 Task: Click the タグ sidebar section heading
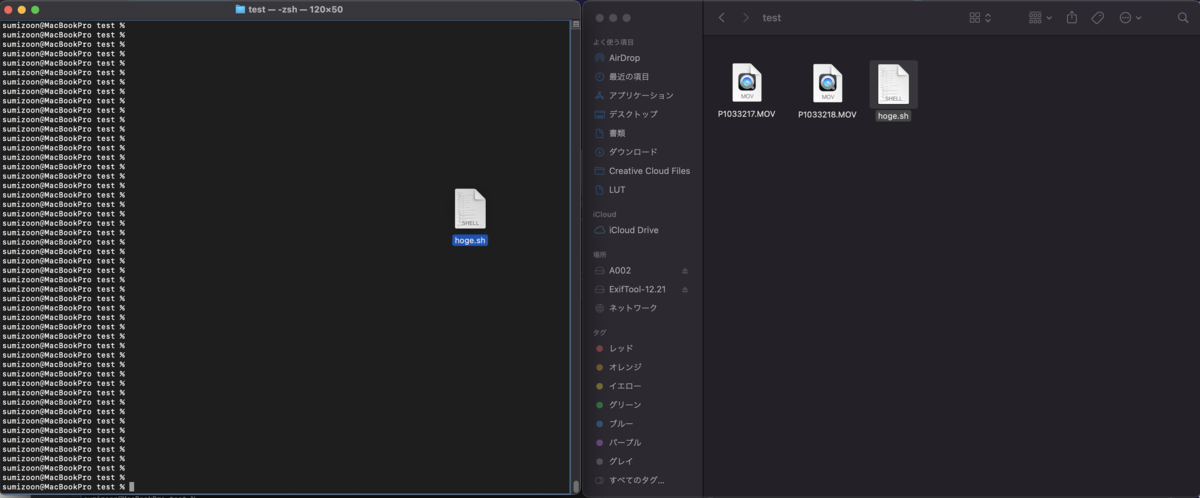[x=600, y=332]
